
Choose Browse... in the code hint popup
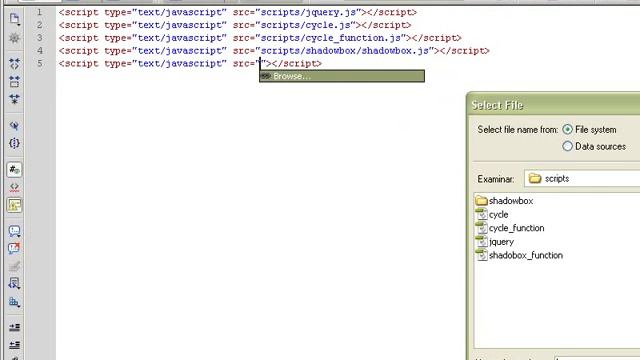tap(342, 76)
